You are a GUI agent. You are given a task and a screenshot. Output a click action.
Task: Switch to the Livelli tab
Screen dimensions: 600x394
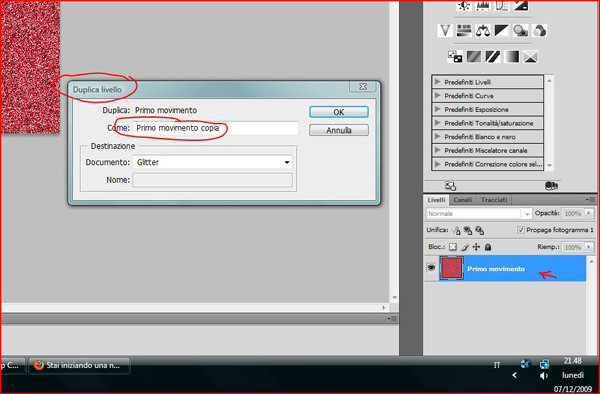[436, 200]
